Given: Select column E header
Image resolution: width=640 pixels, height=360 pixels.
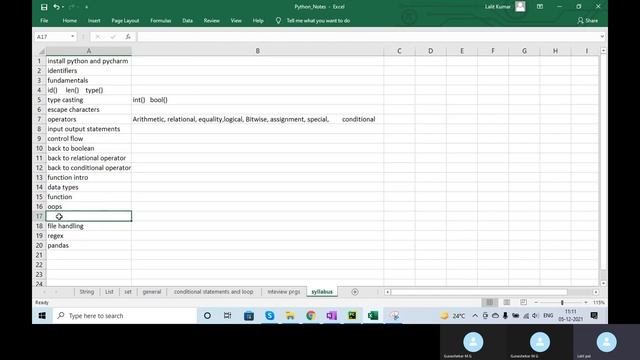Looking at the screenshot, I should coord(462,51).
